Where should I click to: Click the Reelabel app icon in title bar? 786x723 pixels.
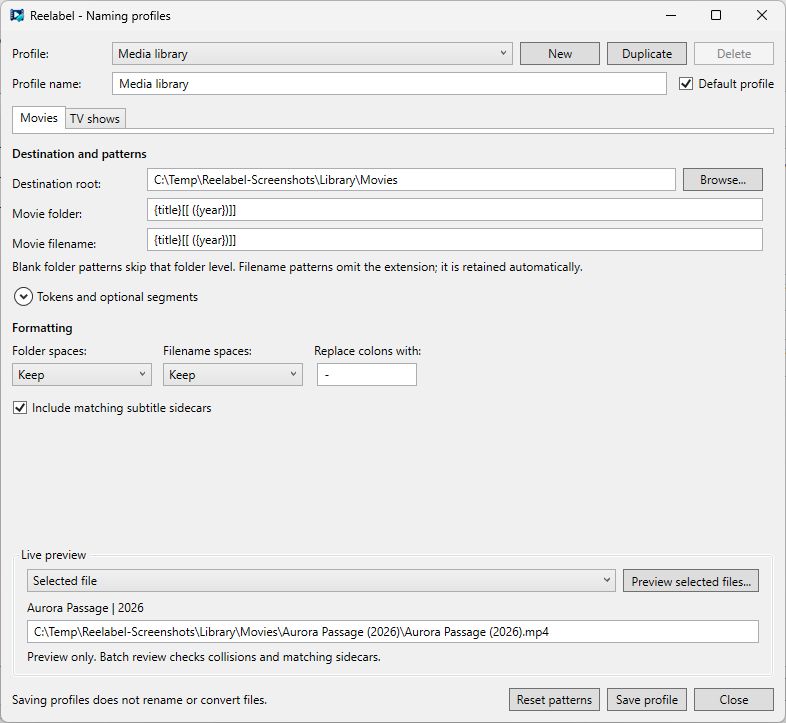pyautogui.click(x=17, y=16)
